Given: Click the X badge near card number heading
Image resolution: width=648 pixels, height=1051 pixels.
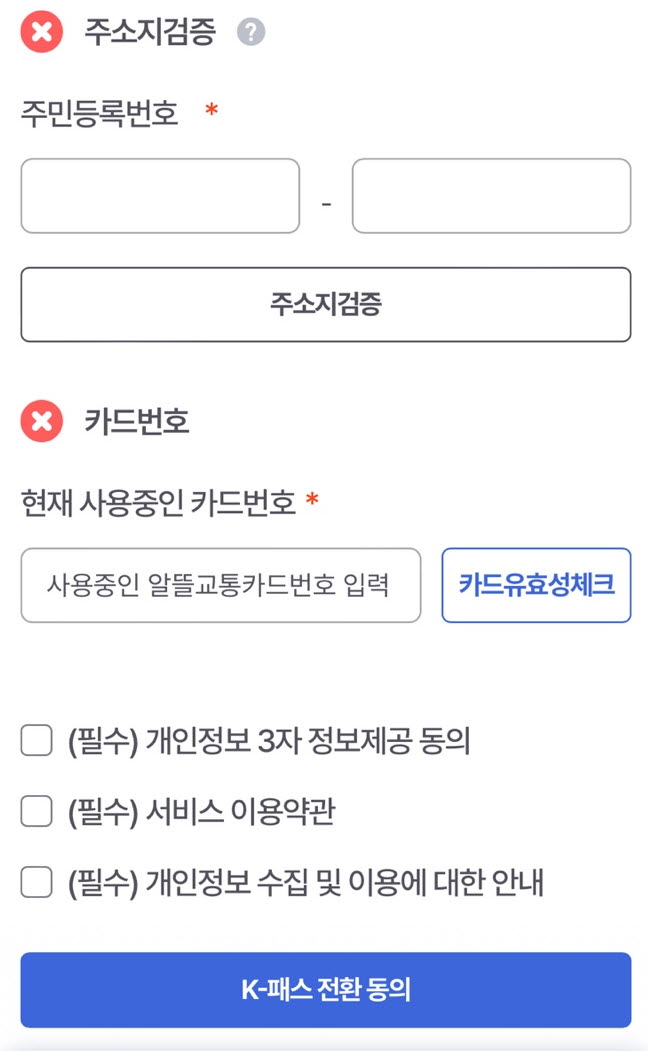Looking at the screenshot, I should click(40, 422).
